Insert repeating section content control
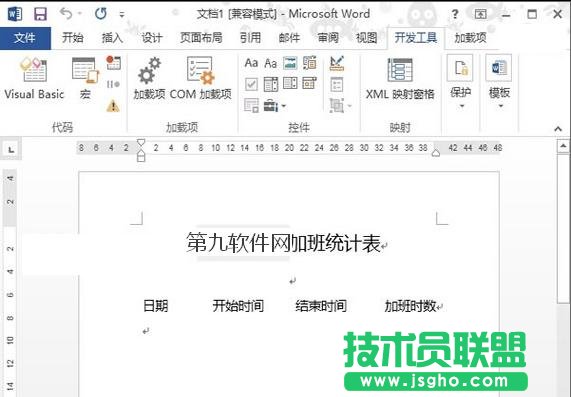Screen dimensions: 571x397 click(x=251, y=106)
